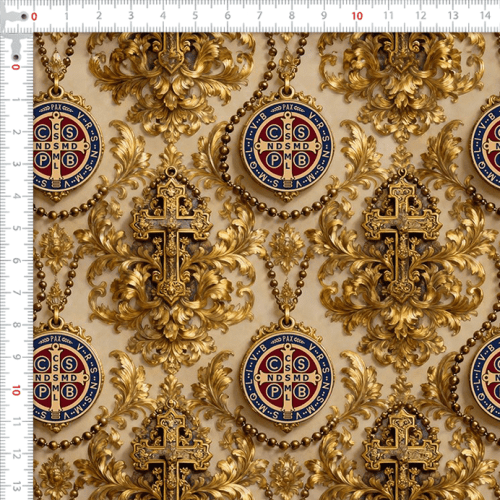Image resolution: width=500 pixels, height=500 pixels.
Task: Click number 14 on the horizontal ruler
Action: coord(485,15)
